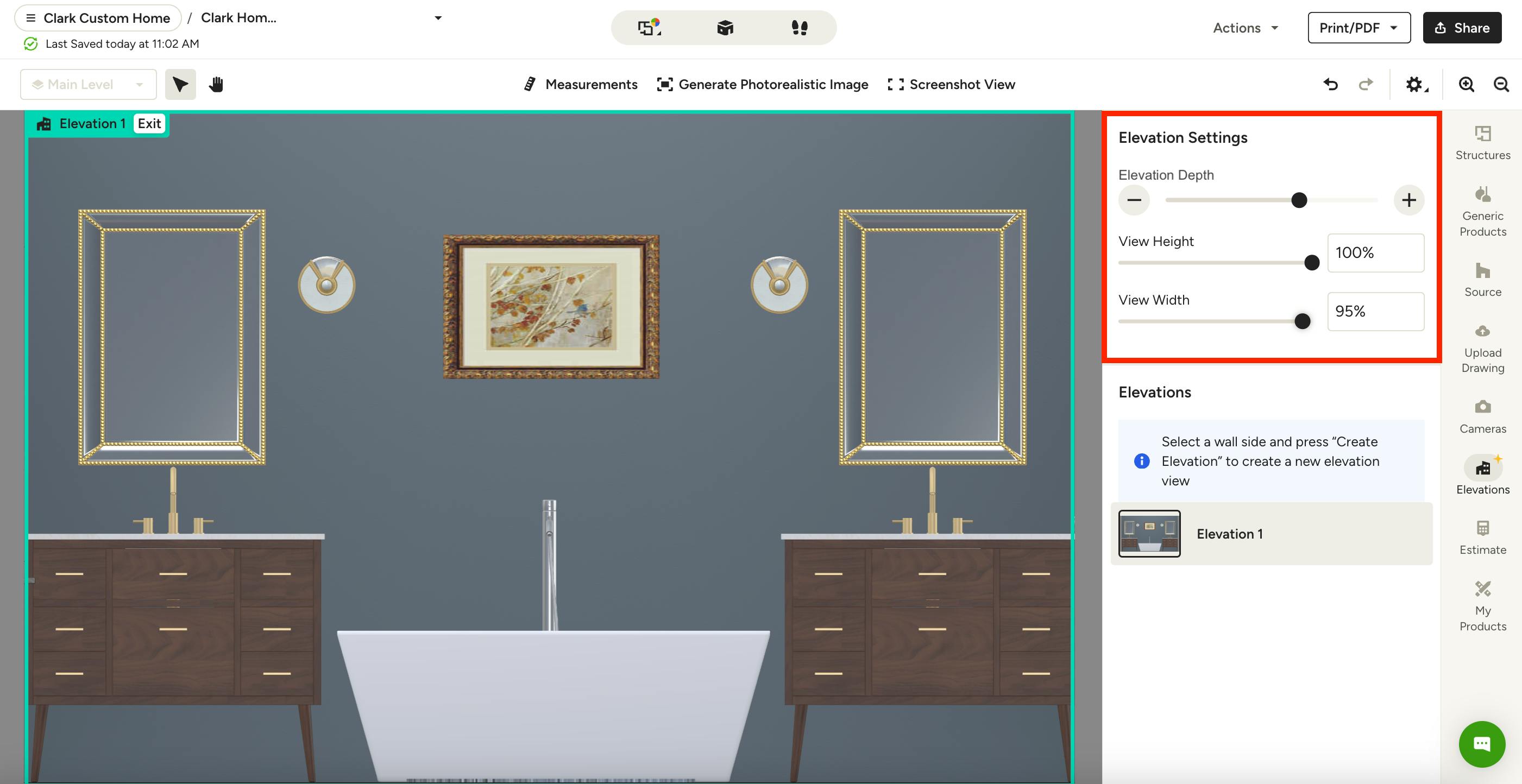Switch to 2D floor plan view
The width and height of the screenshot is (1522, 784).
pyautogui.click(x=648, y=27)
